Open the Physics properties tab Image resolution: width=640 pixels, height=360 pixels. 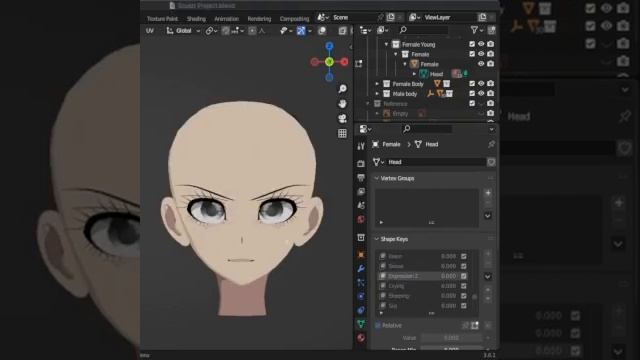pyautogui.click(x=361, y=296)
